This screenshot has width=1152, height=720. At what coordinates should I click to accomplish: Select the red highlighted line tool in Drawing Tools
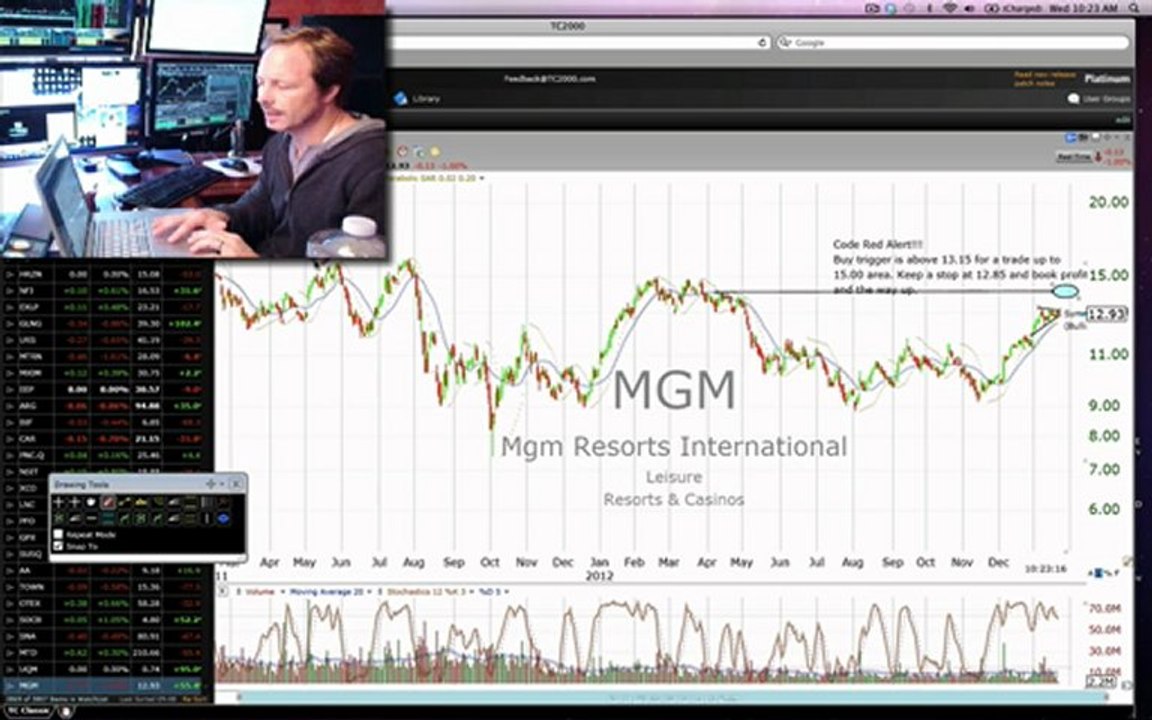(x=108, y=503)
